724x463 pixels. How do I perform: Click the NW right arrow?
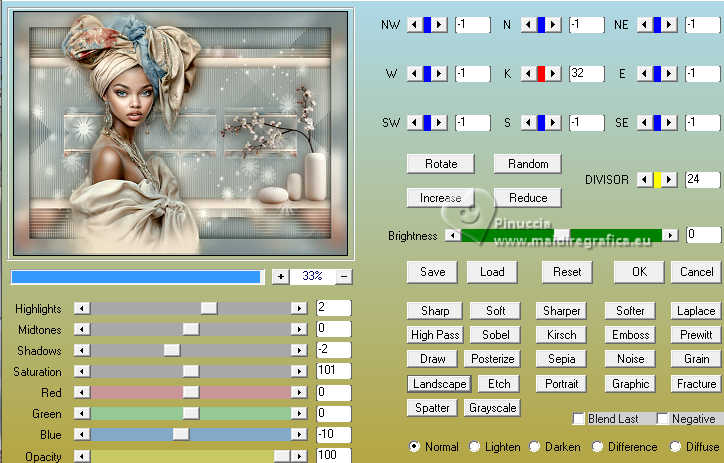tap(440, 24)
